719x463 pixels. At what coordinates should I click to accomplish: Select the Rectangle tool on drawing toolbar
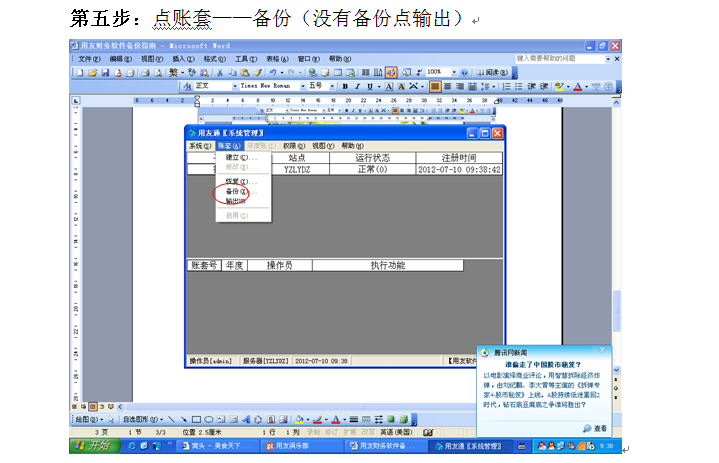(196, 419)
